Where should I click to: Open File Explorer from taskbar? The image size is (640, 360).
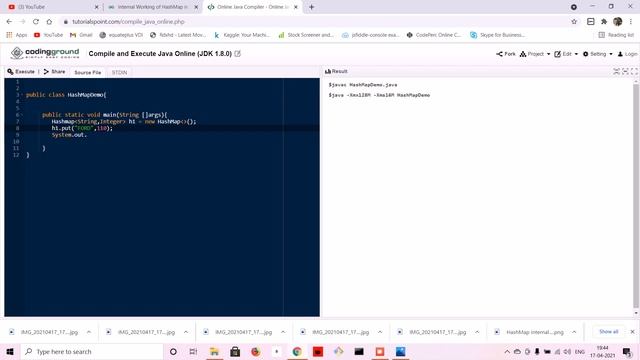(x=214, y=351)
